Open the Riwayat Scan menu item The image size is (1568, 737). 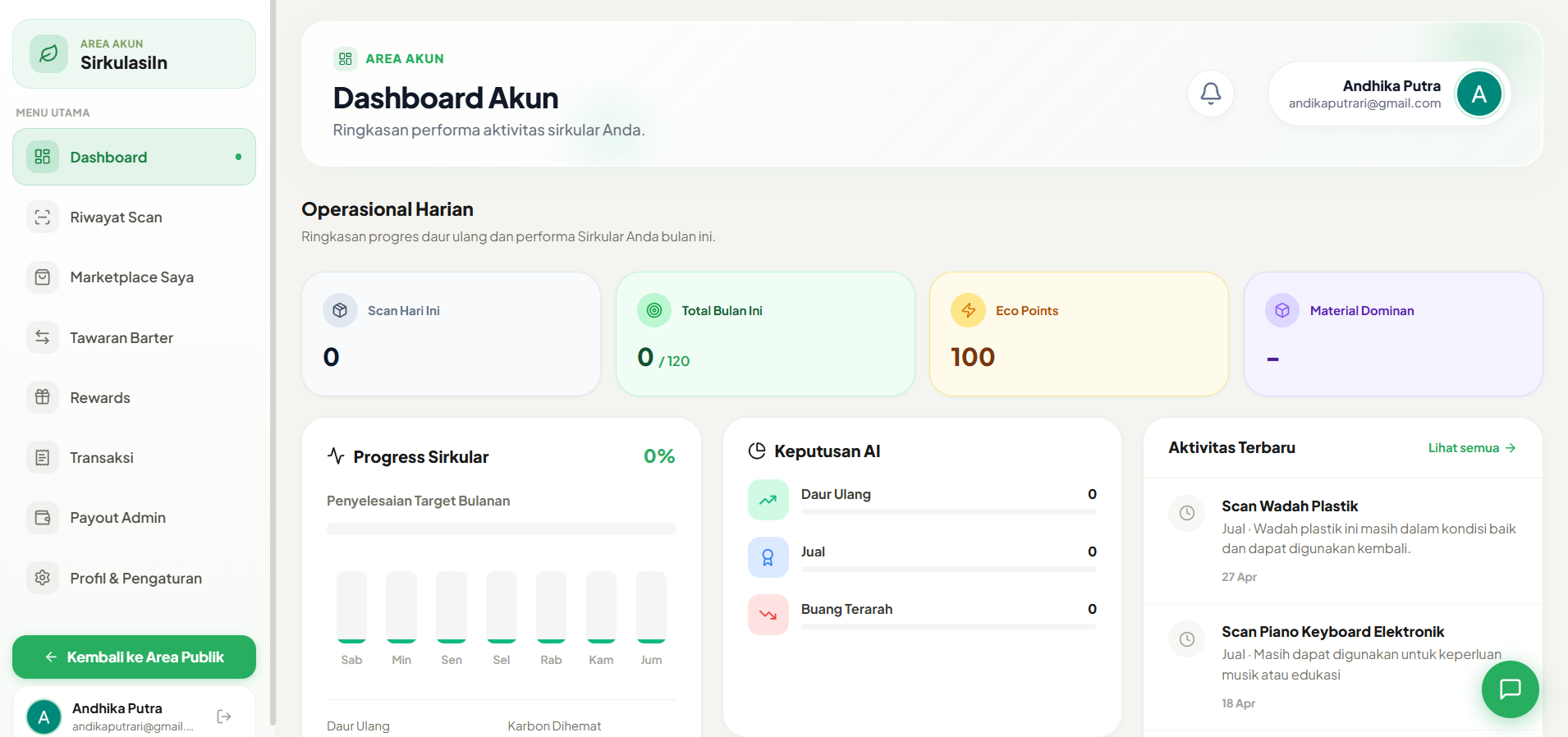134,217
